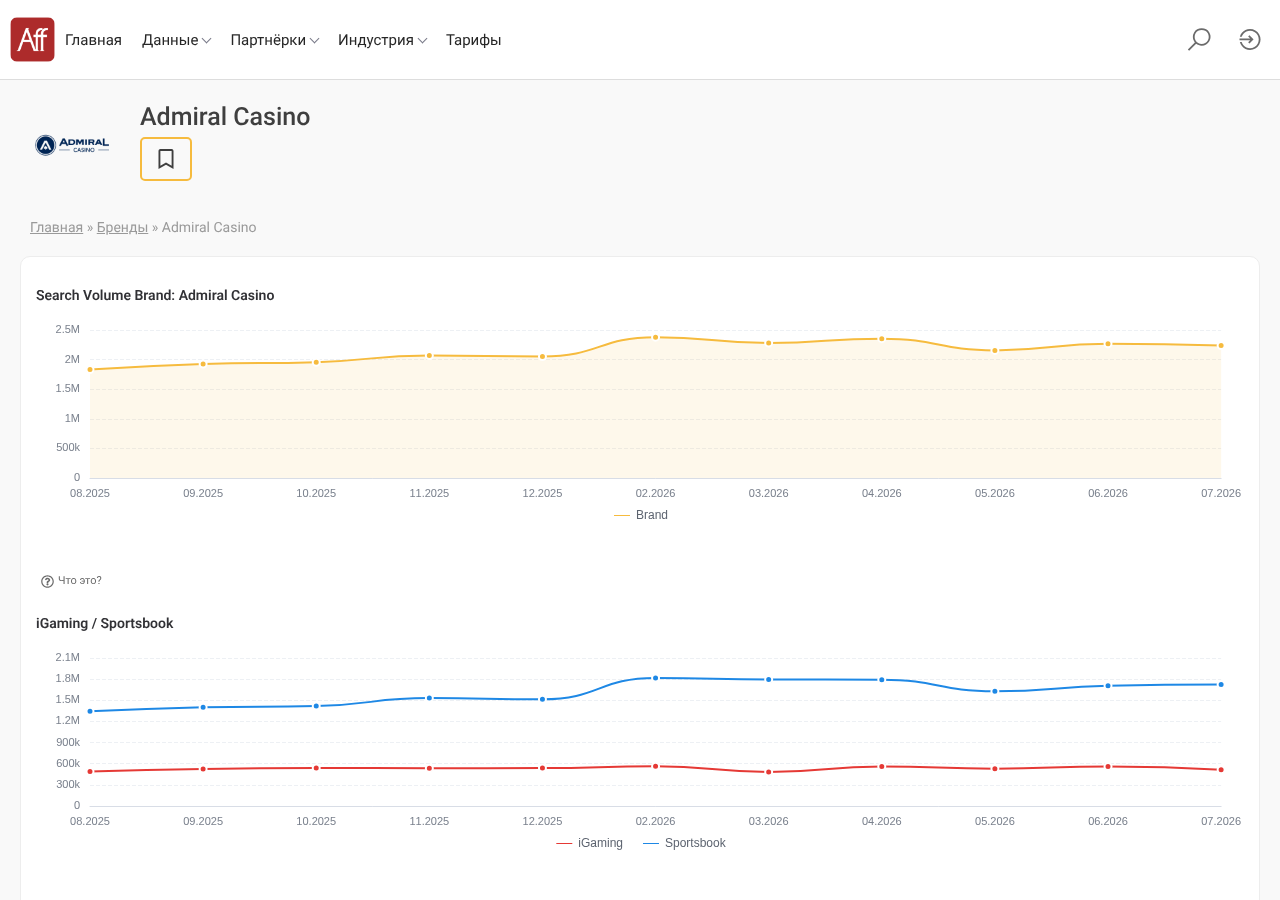
Task: Click the Sportsbook data point for 10.2025
Action: [x=316, y=768]
